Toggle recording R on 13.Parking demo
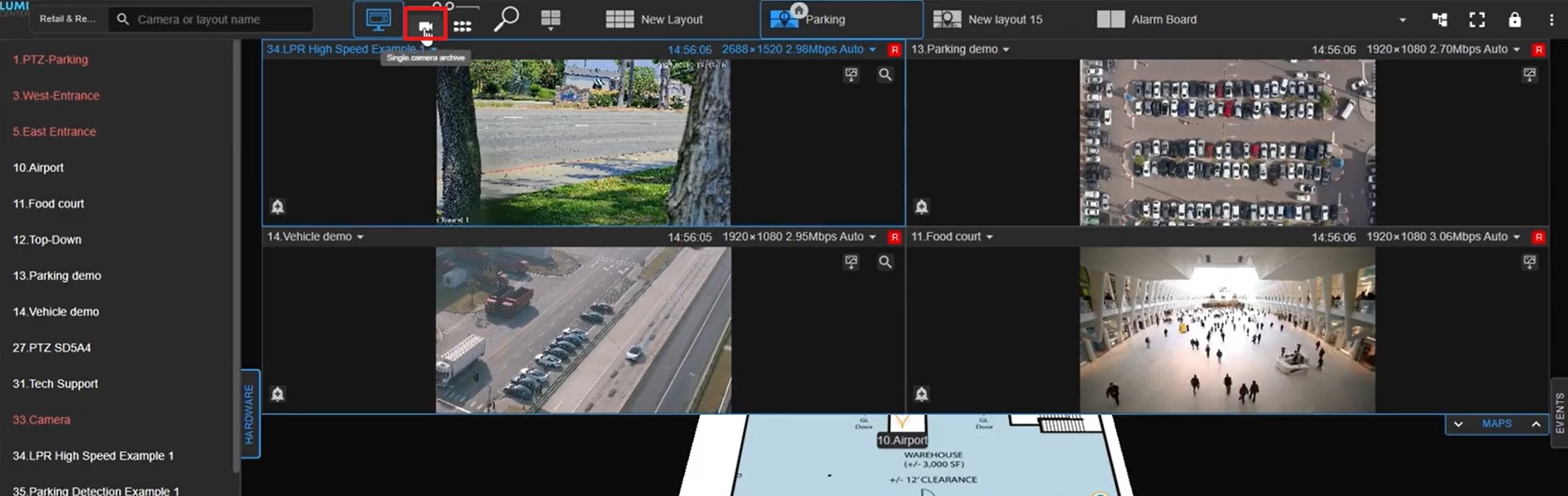The height and width of the screenshot is (496, 1568). coord(1539,50)
